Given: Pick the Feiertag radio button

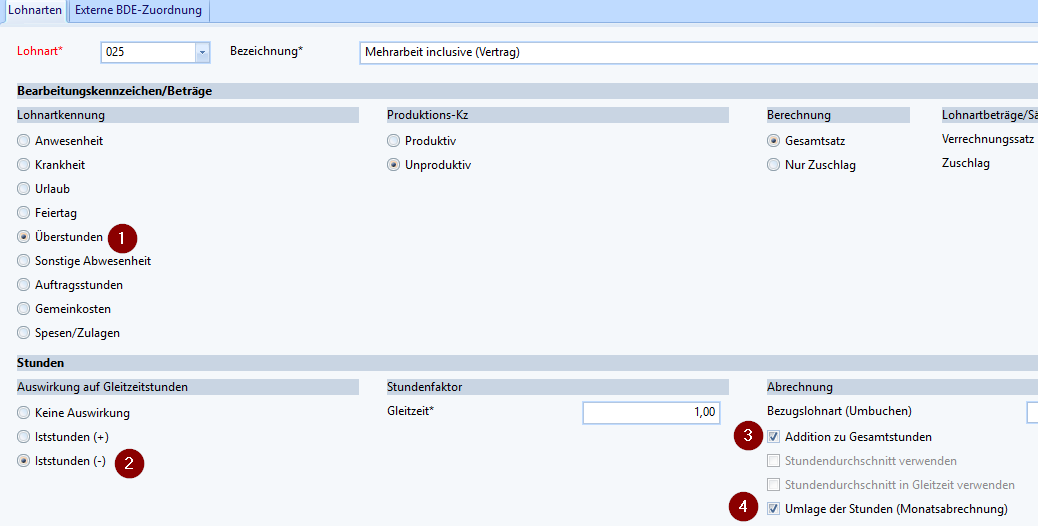Looking at the screenshot, I should coord(24,213).
